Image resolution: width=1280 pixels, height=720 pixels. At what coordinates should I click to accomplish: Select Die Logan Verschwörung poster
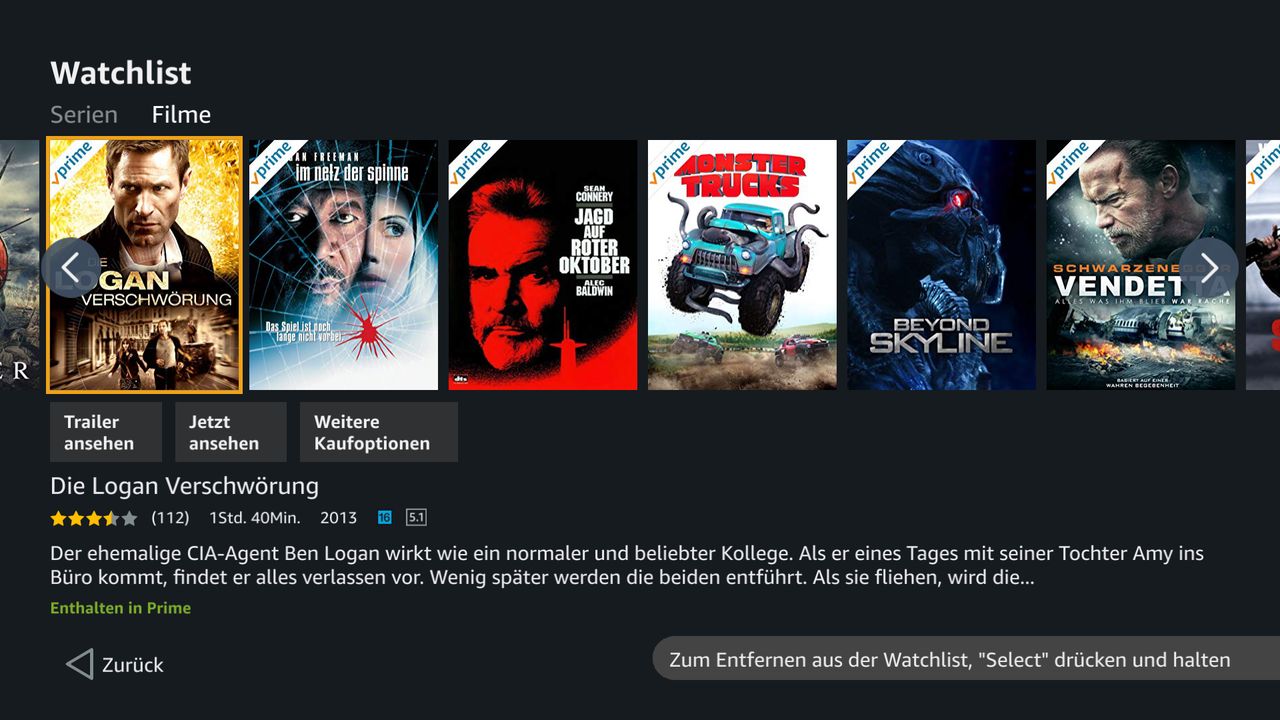coord(144,265)
